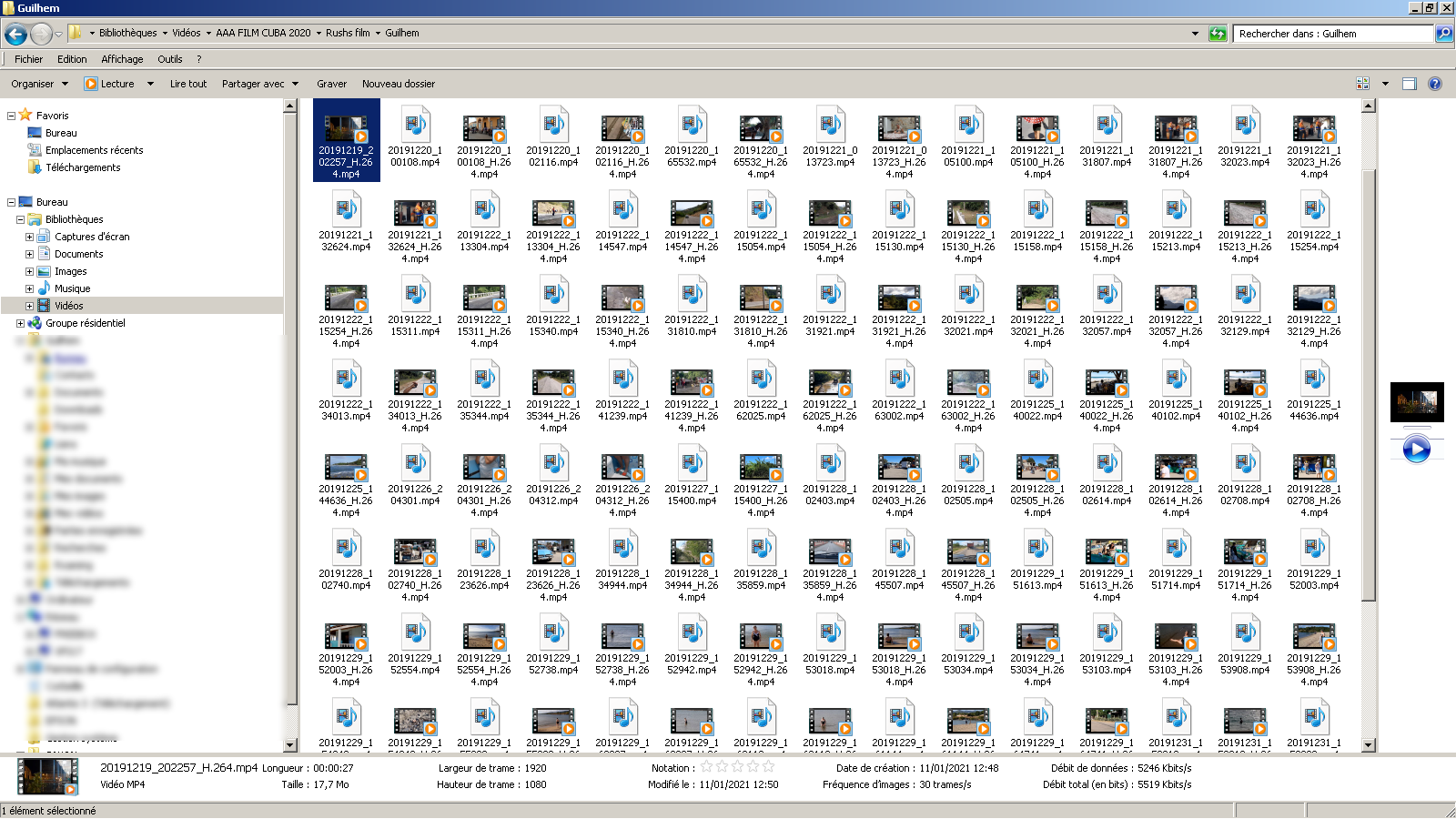Screen dimensions: 1456x819
Task: Click the Back navigation arrow
Action: (15, 34)
